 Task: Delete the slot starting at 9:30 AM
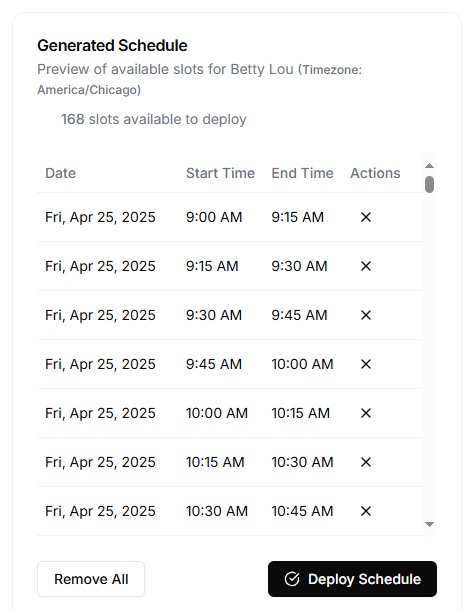click(x=366, y=315)
